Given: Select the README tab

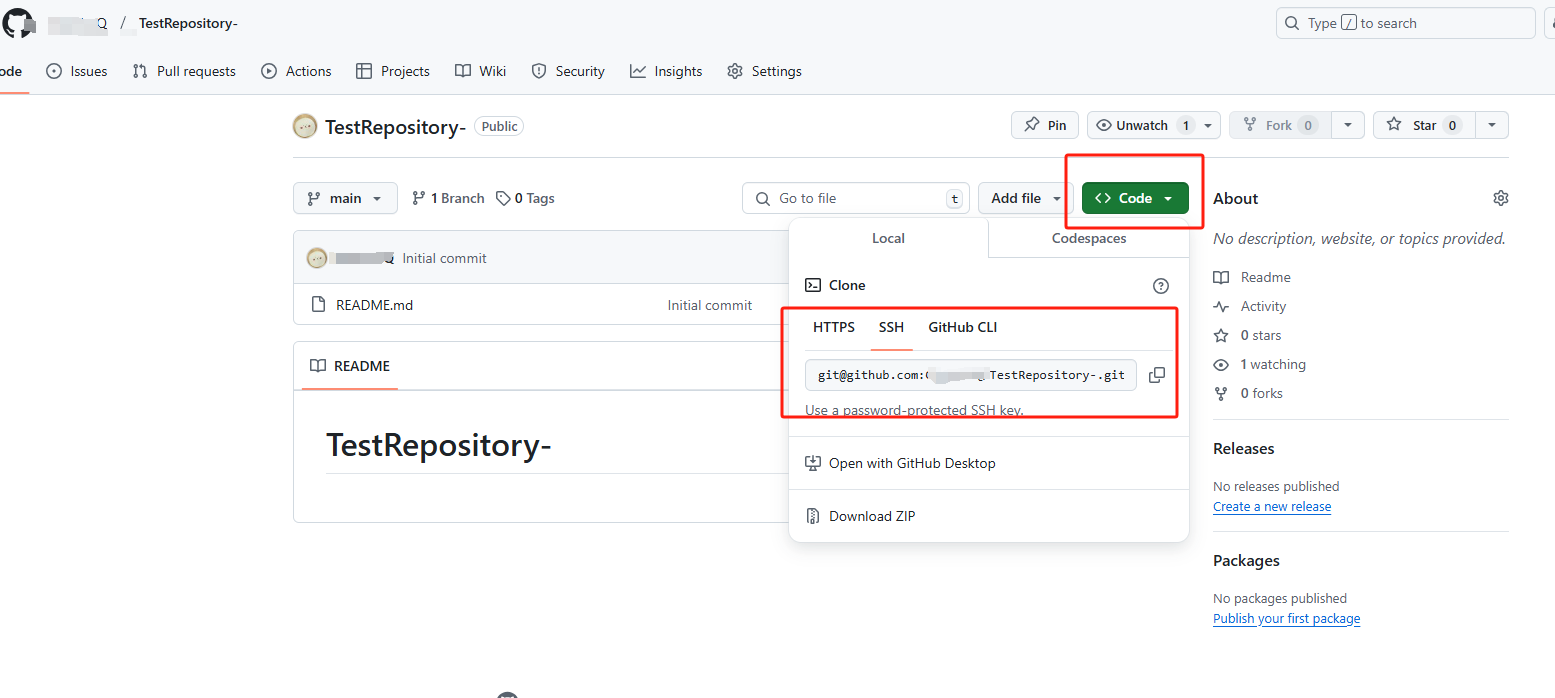Looking at the screenshot, I should click(x=350, y=366).
